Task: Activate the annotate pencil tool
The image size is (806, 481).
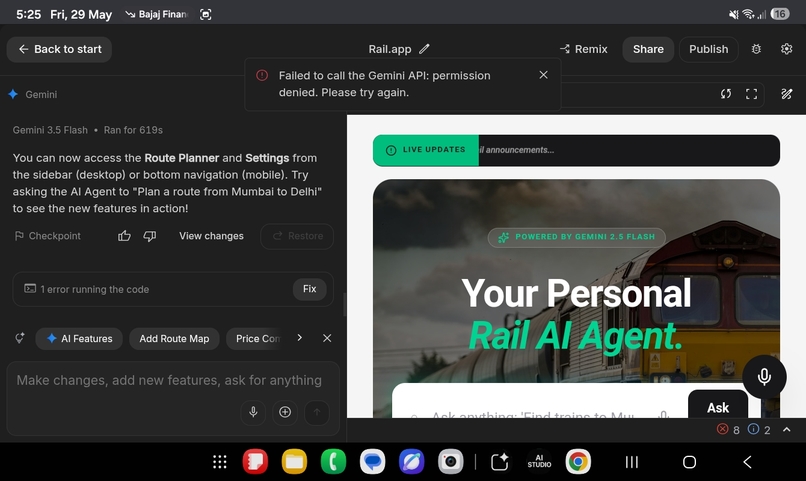Action: pos(786,94)
